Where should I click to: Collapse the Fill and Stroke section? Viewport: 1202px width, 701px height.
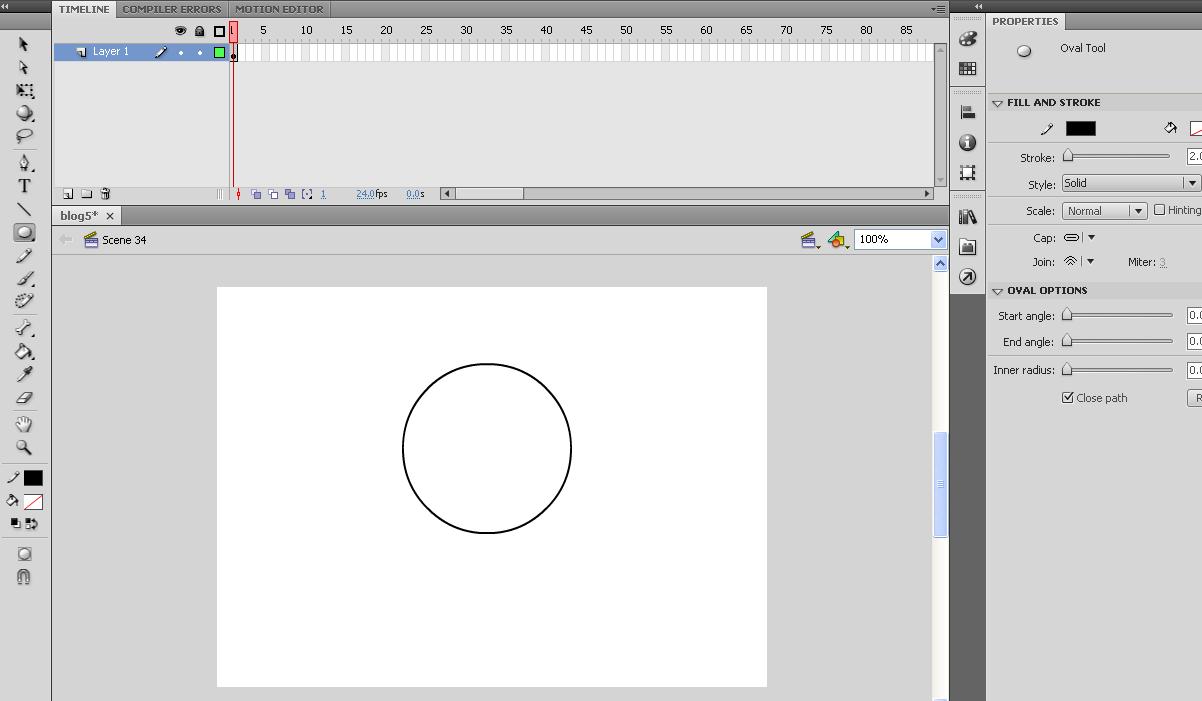997,103
